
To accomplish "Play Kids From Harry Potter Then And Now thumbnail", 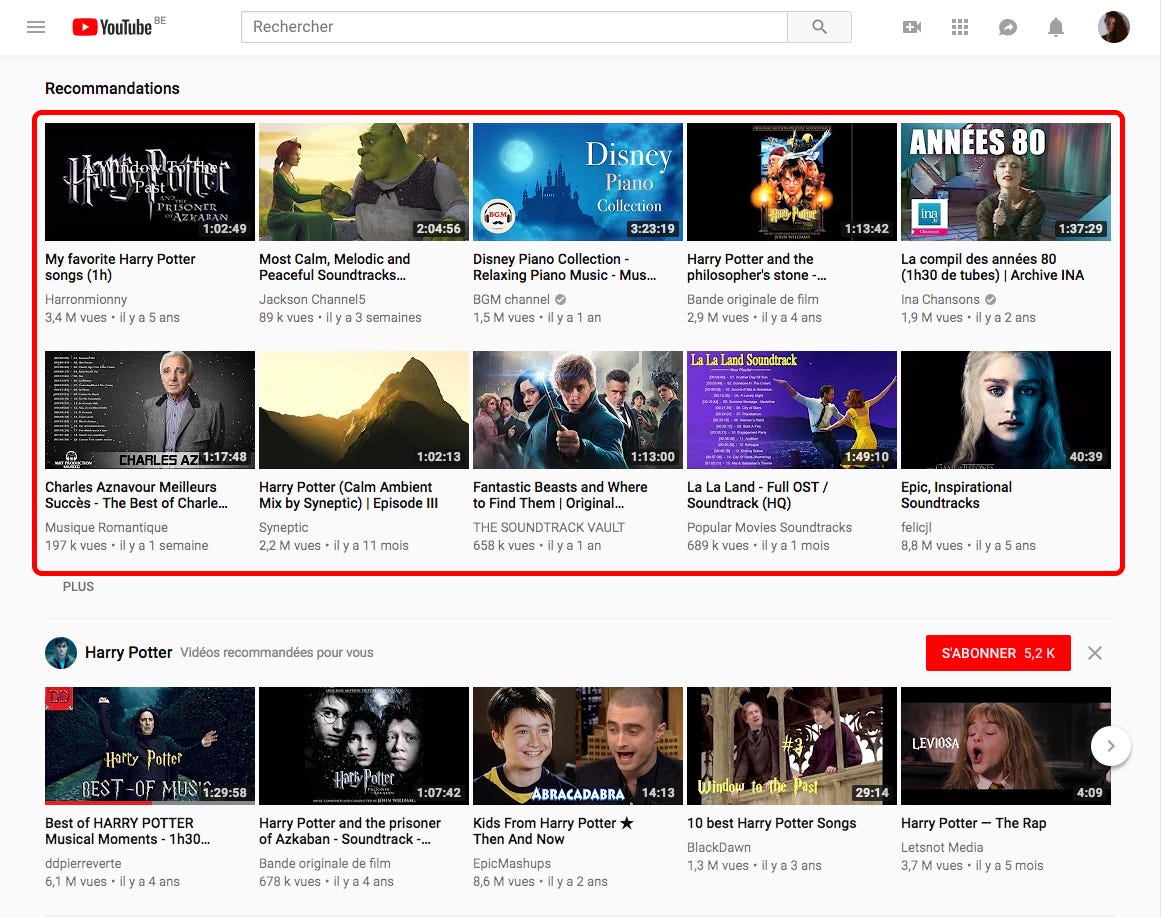I will point(578,746).
